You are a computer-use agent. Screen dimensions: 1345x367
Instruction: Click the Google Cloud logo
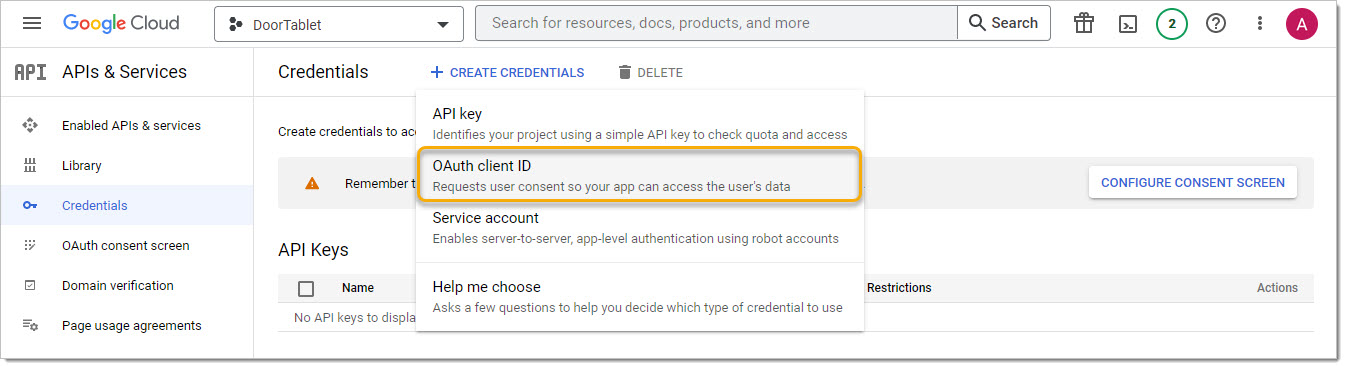point(121,23)
